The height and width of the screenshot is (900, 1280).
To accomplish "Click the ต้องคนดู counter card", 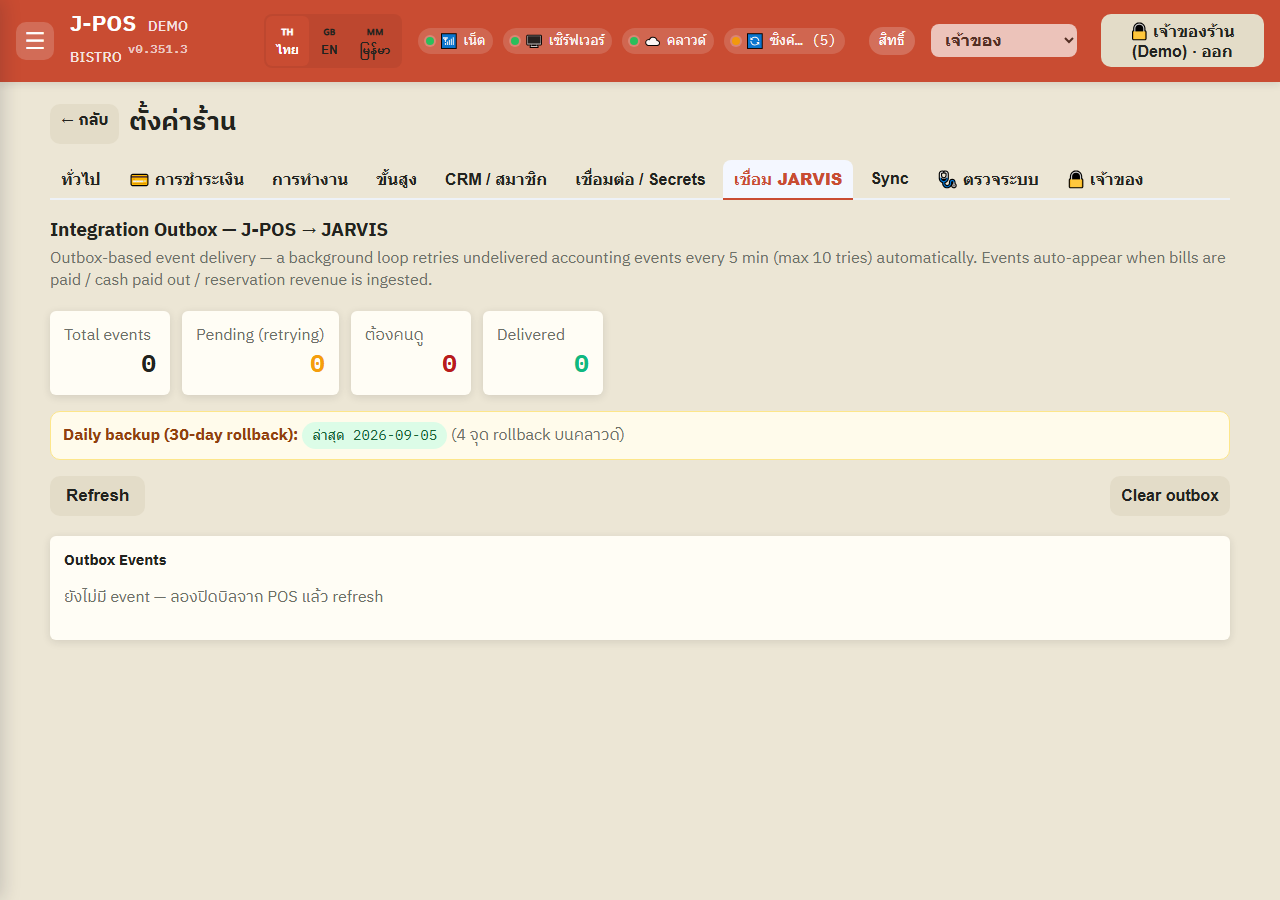I will click(411, 353).
